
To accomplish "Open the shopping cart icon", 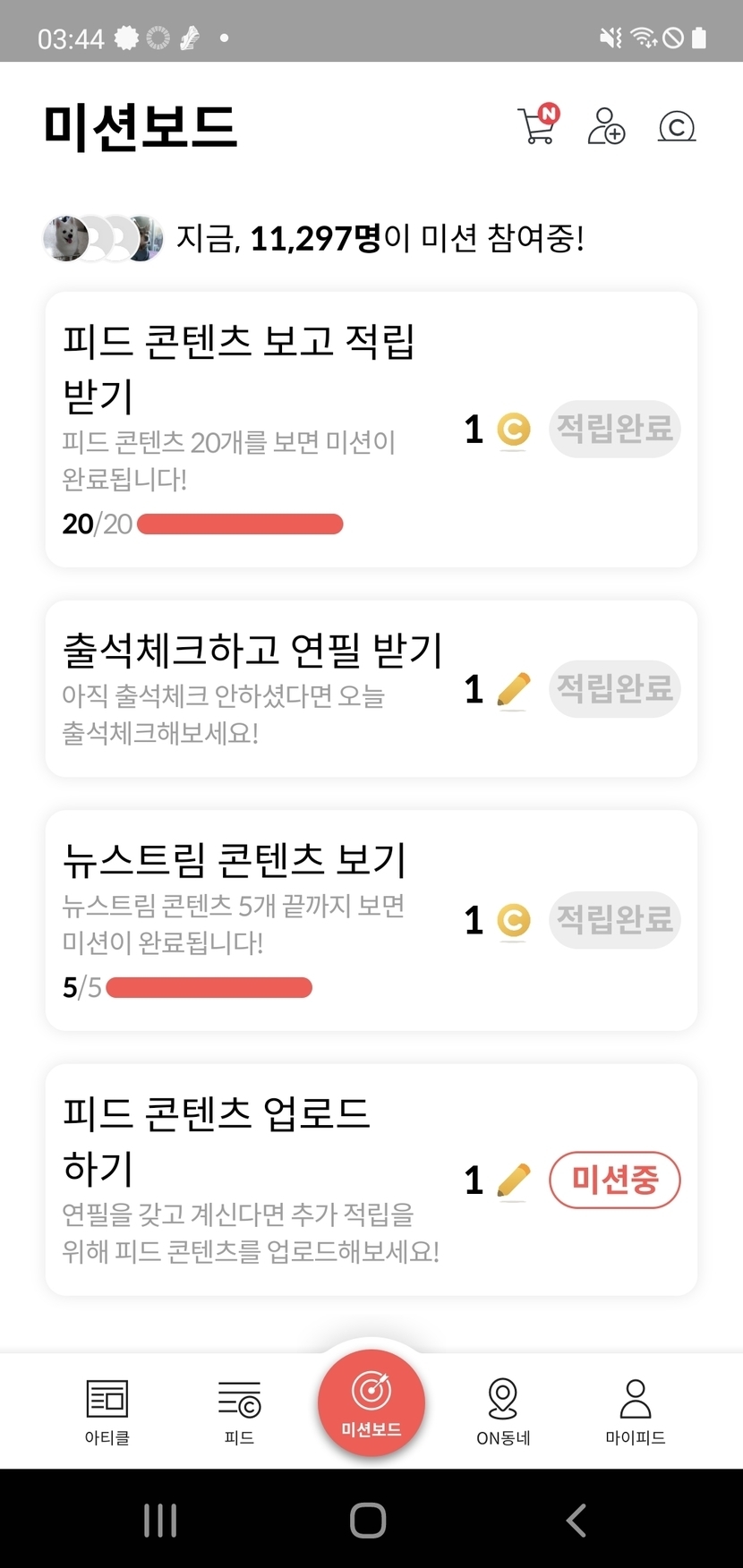I will (x=537, y=125).
